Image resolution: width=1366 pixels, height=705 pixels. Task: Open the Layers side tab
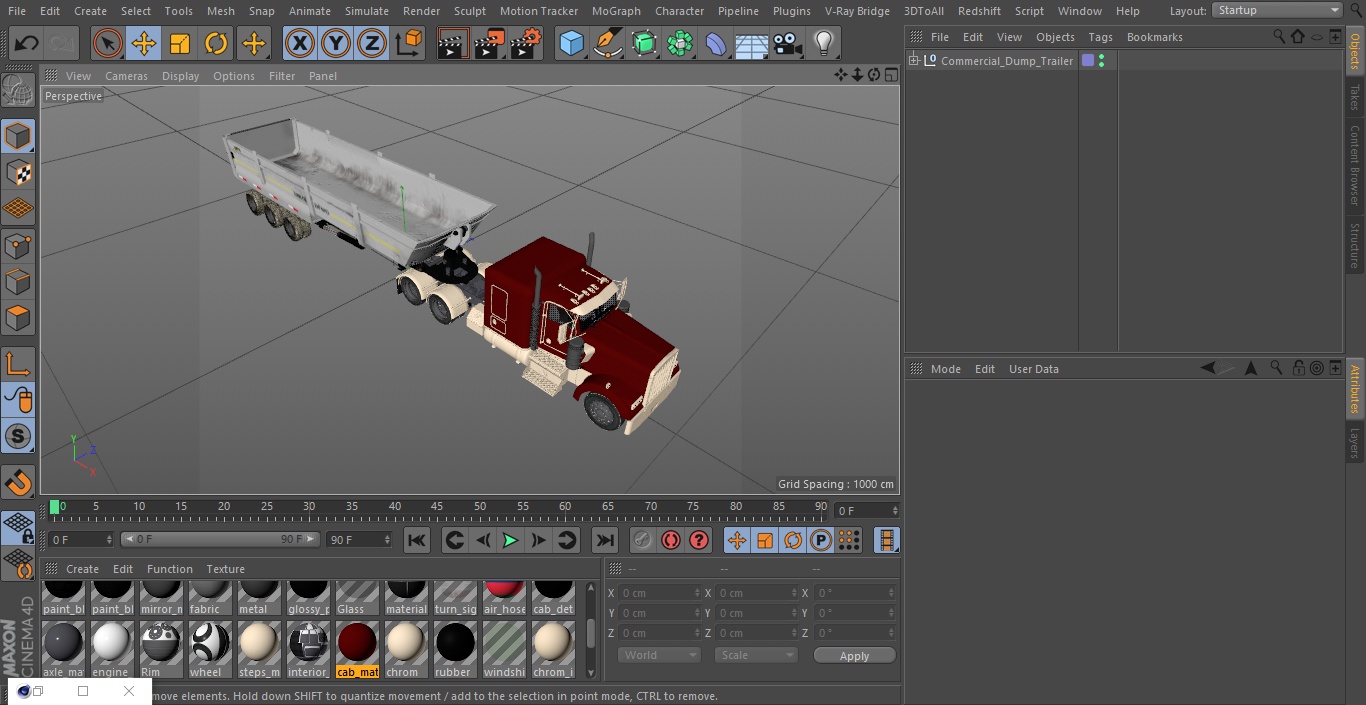click(1355, 443)
